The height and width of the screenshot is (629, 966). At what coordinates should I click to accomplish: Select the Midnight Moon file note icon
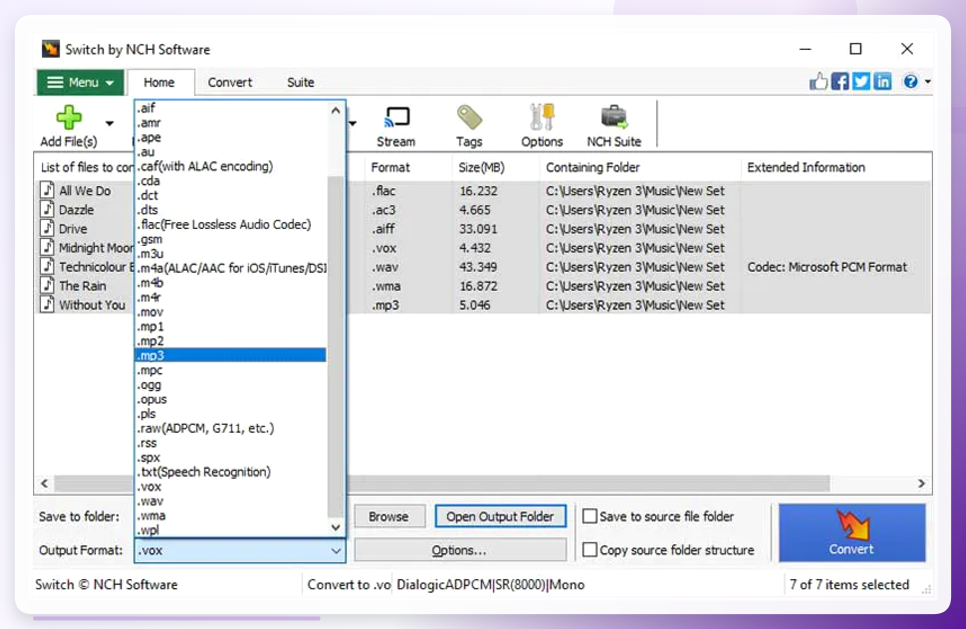[x=47, y=247]
